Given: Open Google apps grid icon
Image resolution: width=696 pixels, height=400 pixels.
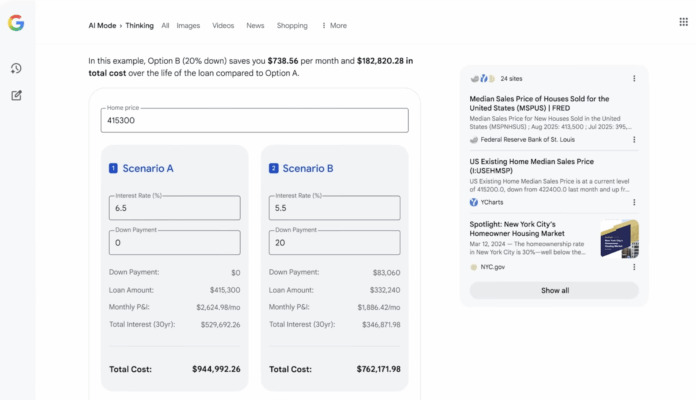Looking at the screenshot, I should click(683, 21).
